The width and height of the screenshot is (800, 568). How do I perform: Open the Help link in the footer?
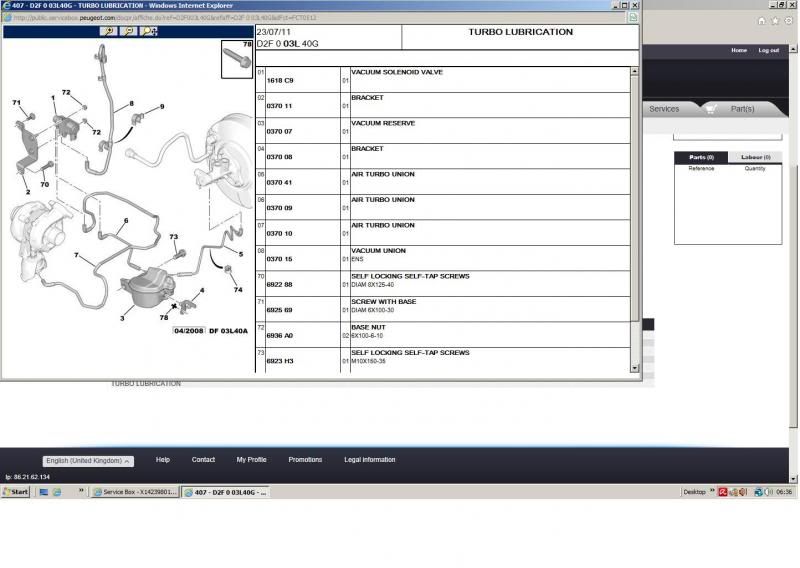163,460
